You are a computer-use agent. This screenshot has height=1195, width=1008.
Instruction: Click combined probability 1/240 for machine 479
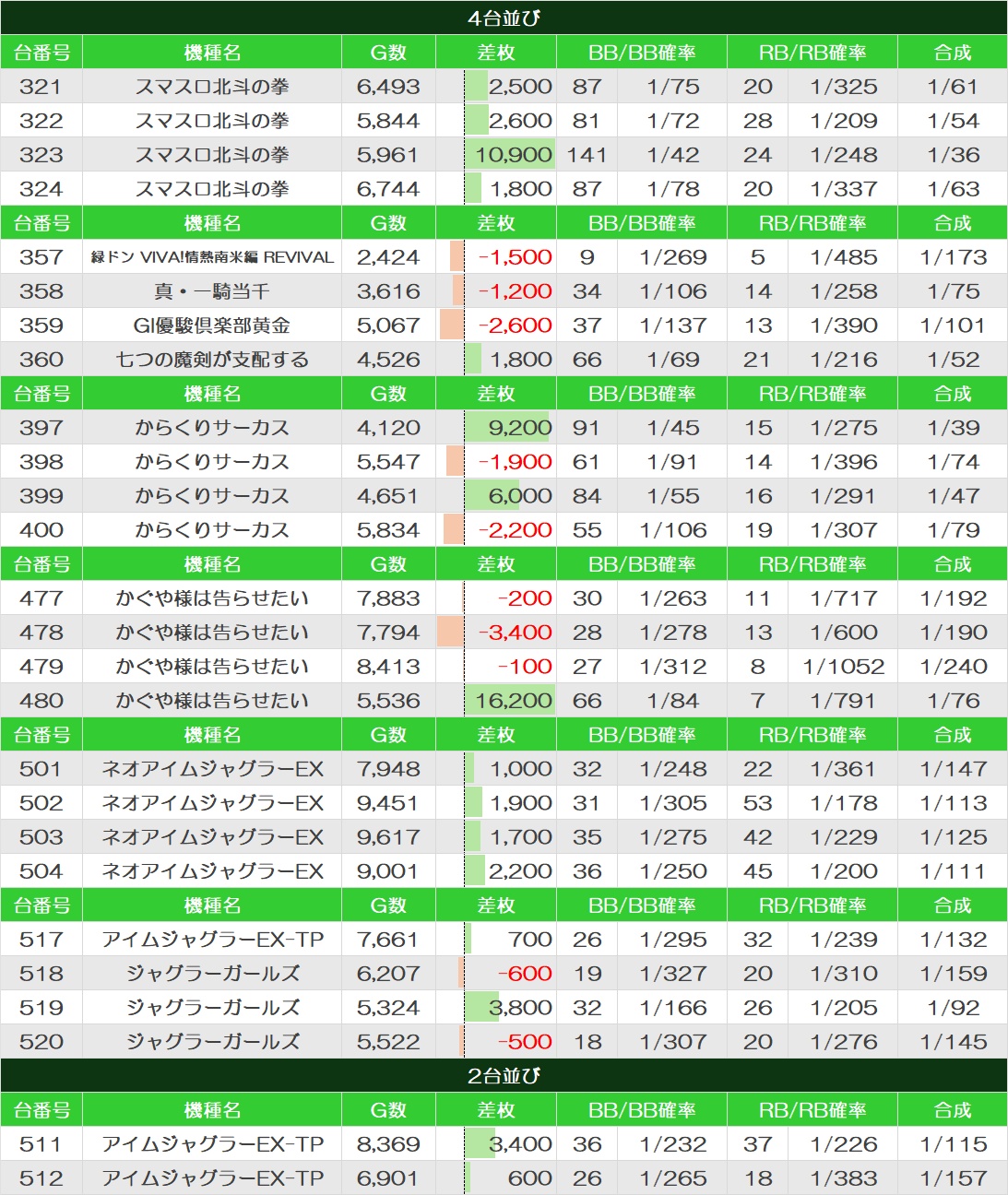[x=953, y=667]
